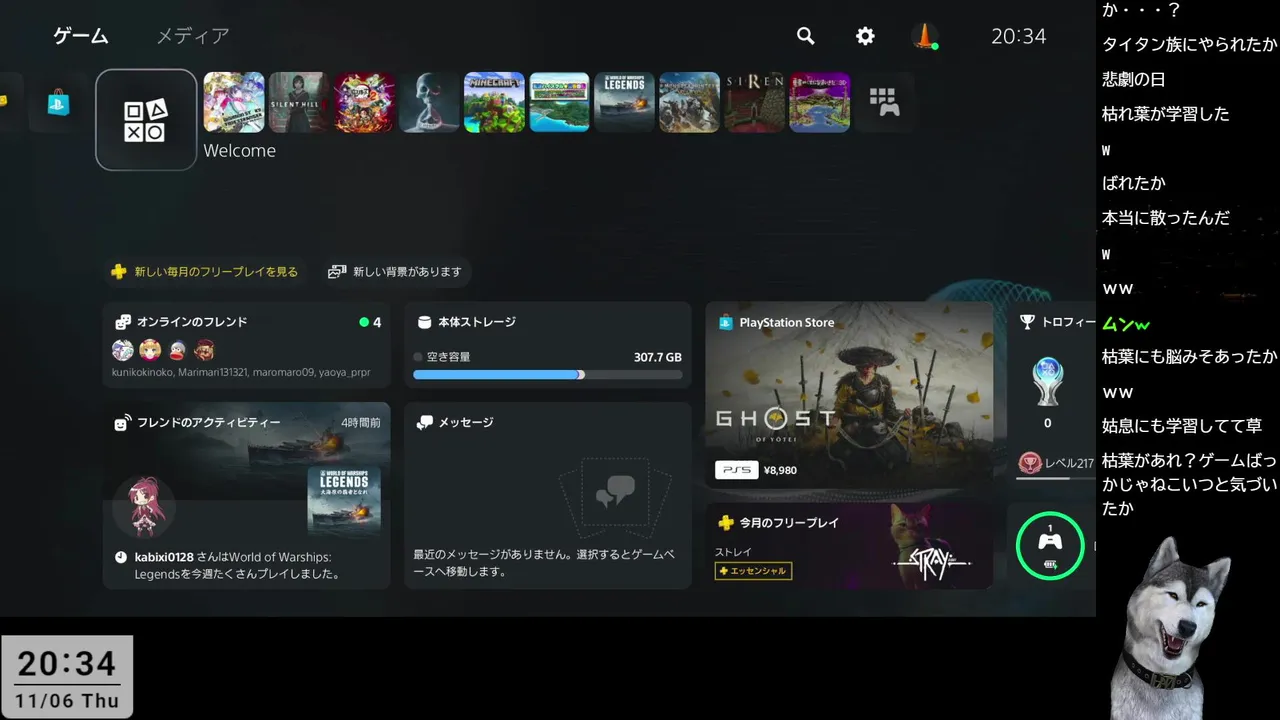Open the フレンドのアクティビティー card
The image size is (1280, 720).
pos(247,495)
